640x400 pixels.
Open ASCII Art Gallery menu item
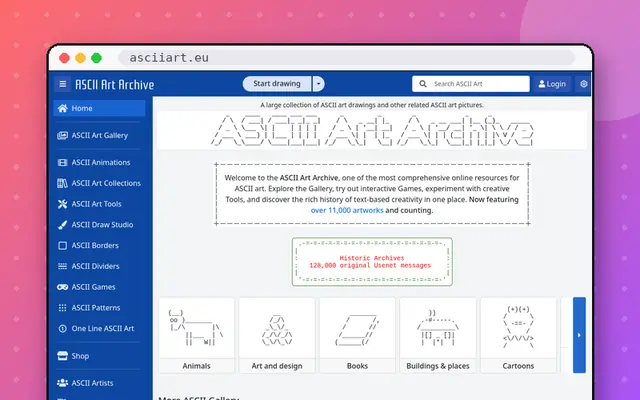pos(99,136)
